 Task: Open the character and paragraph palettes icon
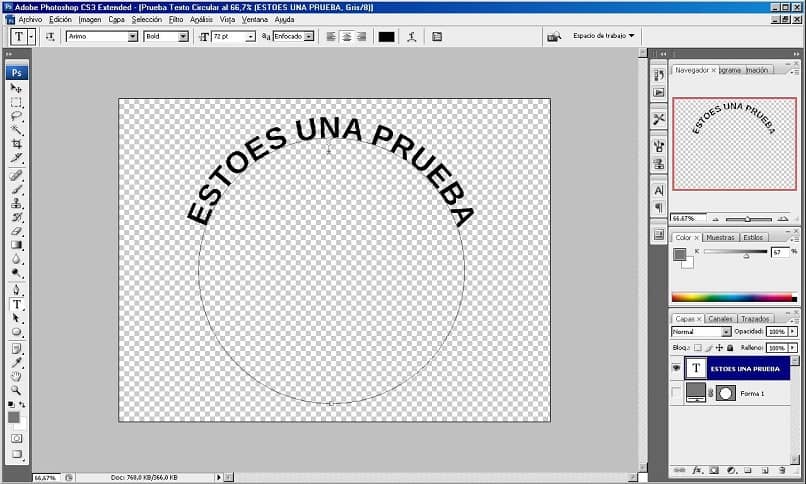pyautogui.click(x=437, y=36)
